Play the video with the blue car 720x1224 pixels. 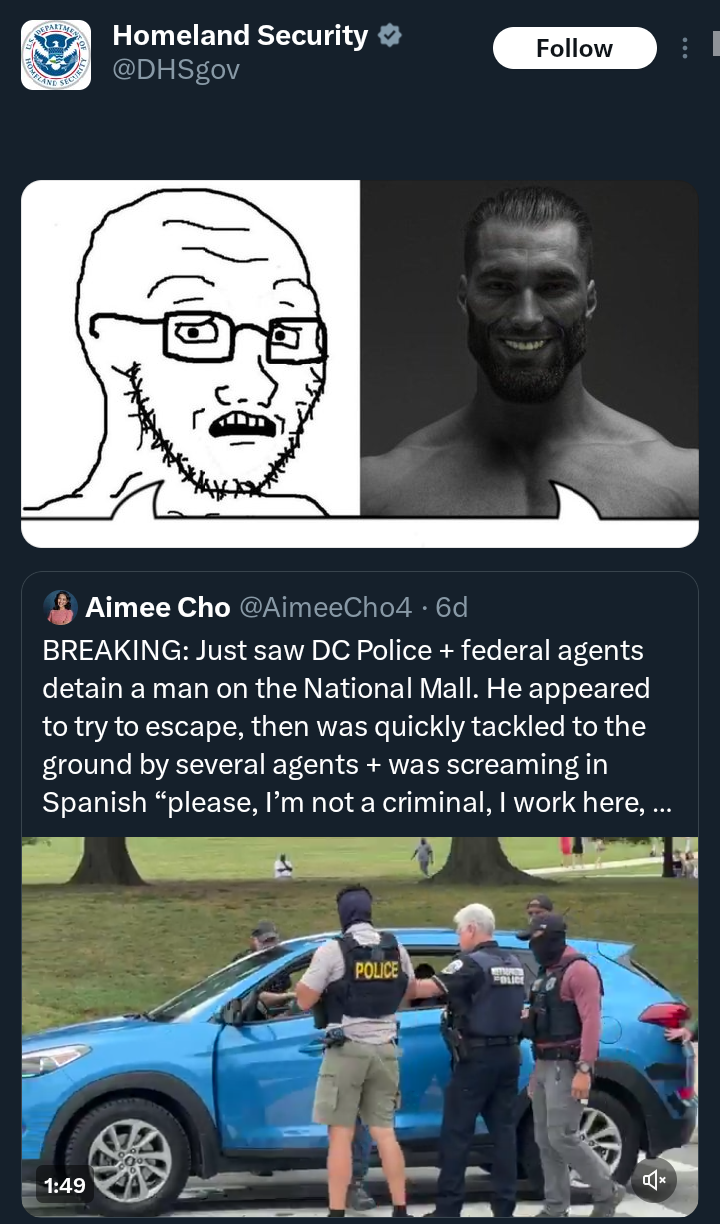point(360,1027)
